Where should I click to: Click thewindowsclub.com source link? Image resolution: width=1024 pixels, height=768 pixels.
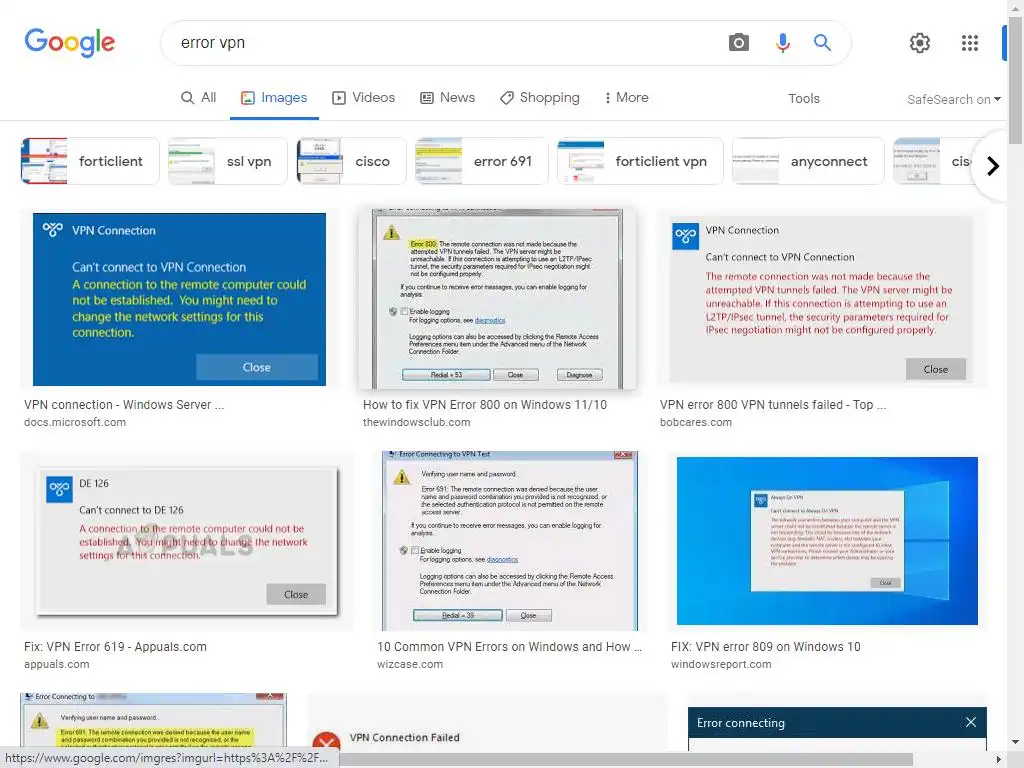click(x=417, y=423)
